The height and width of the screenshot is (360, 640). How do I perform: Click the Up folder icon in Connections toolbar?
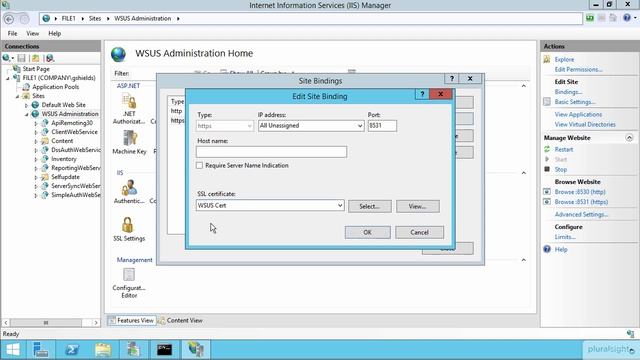point(36,58)
